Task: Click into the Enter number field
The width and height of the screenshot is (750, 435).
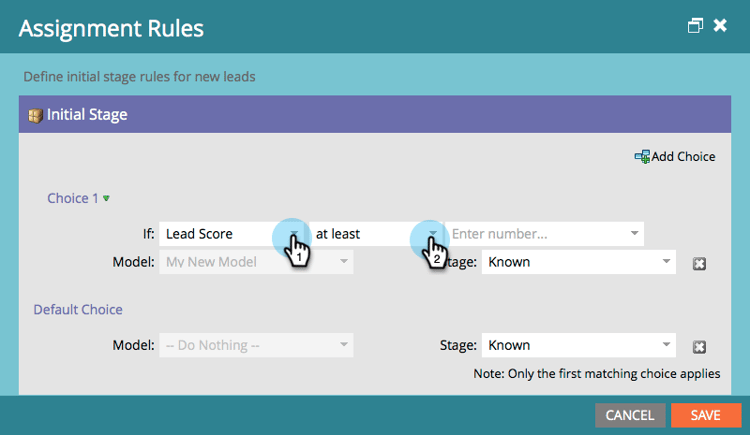Action: click(535, 234)
